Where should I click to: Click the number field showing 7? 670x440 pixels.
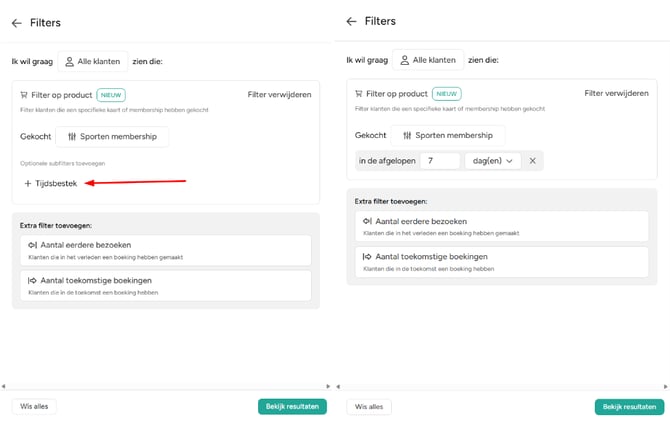pyautogui.click(x=439, y=160)
